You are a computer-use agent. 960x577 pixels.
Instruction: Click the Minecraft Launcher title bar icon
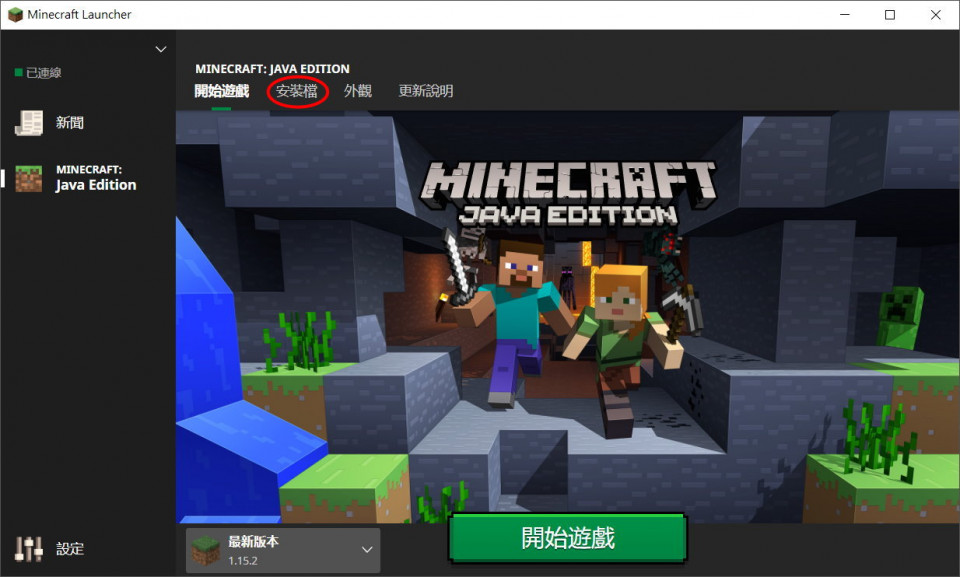click(15, 15)
